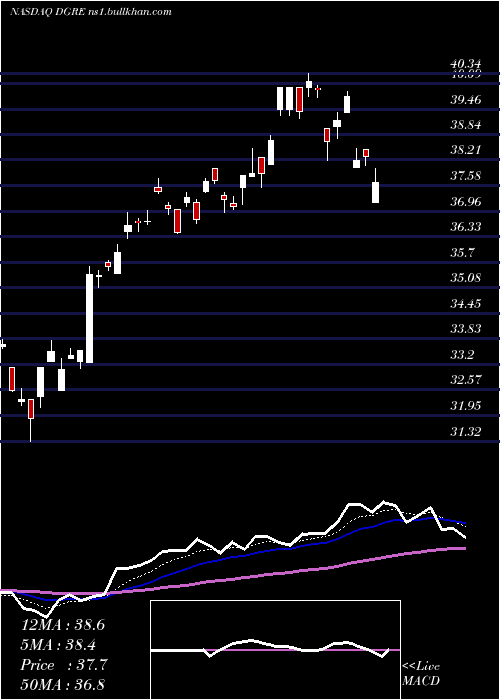Viewport: 500px width, 700px height.
Task: Select the 35.7 price axis label
Action: [x=462, y=253]
